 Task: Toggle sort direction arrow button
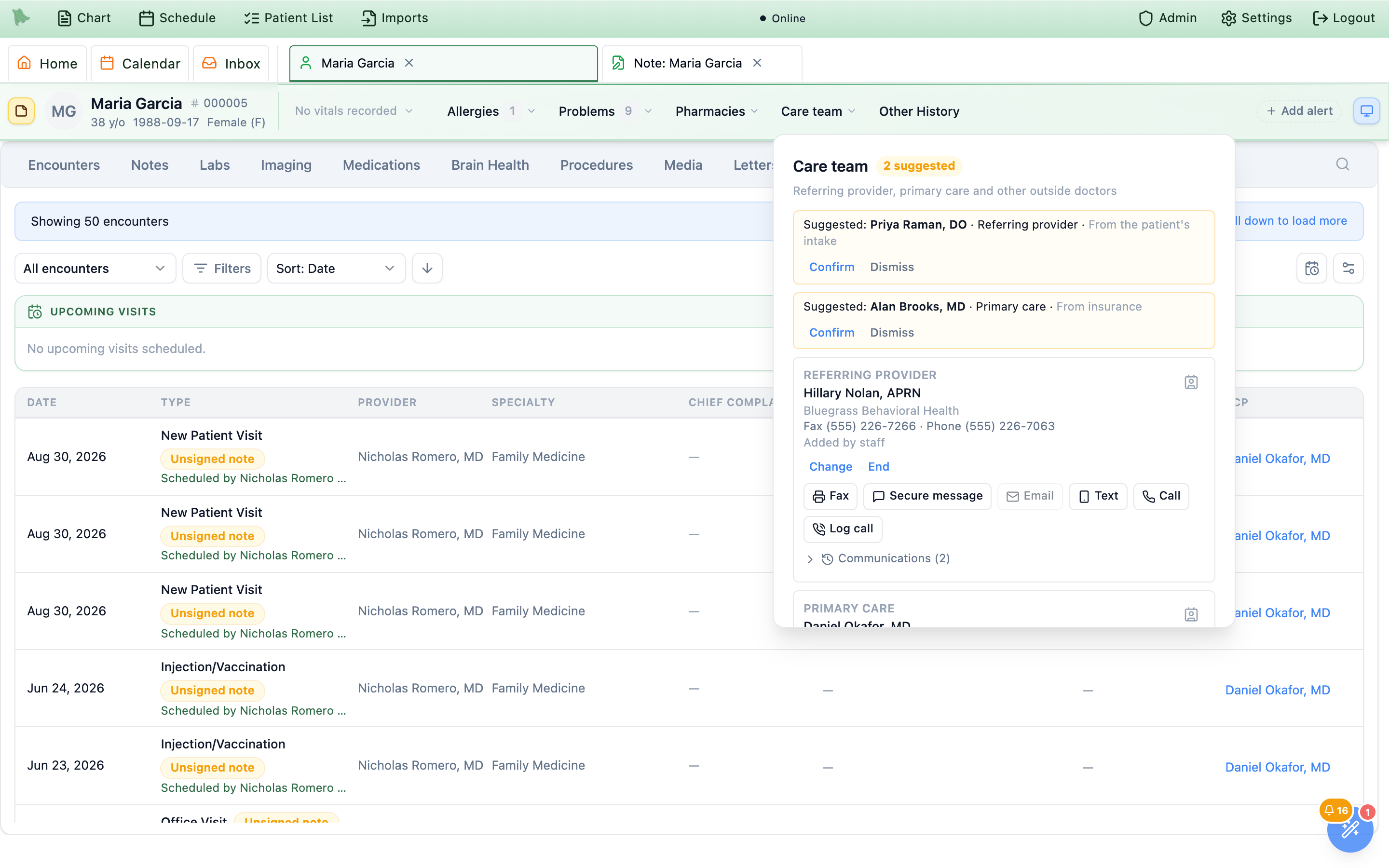(427, 268)
